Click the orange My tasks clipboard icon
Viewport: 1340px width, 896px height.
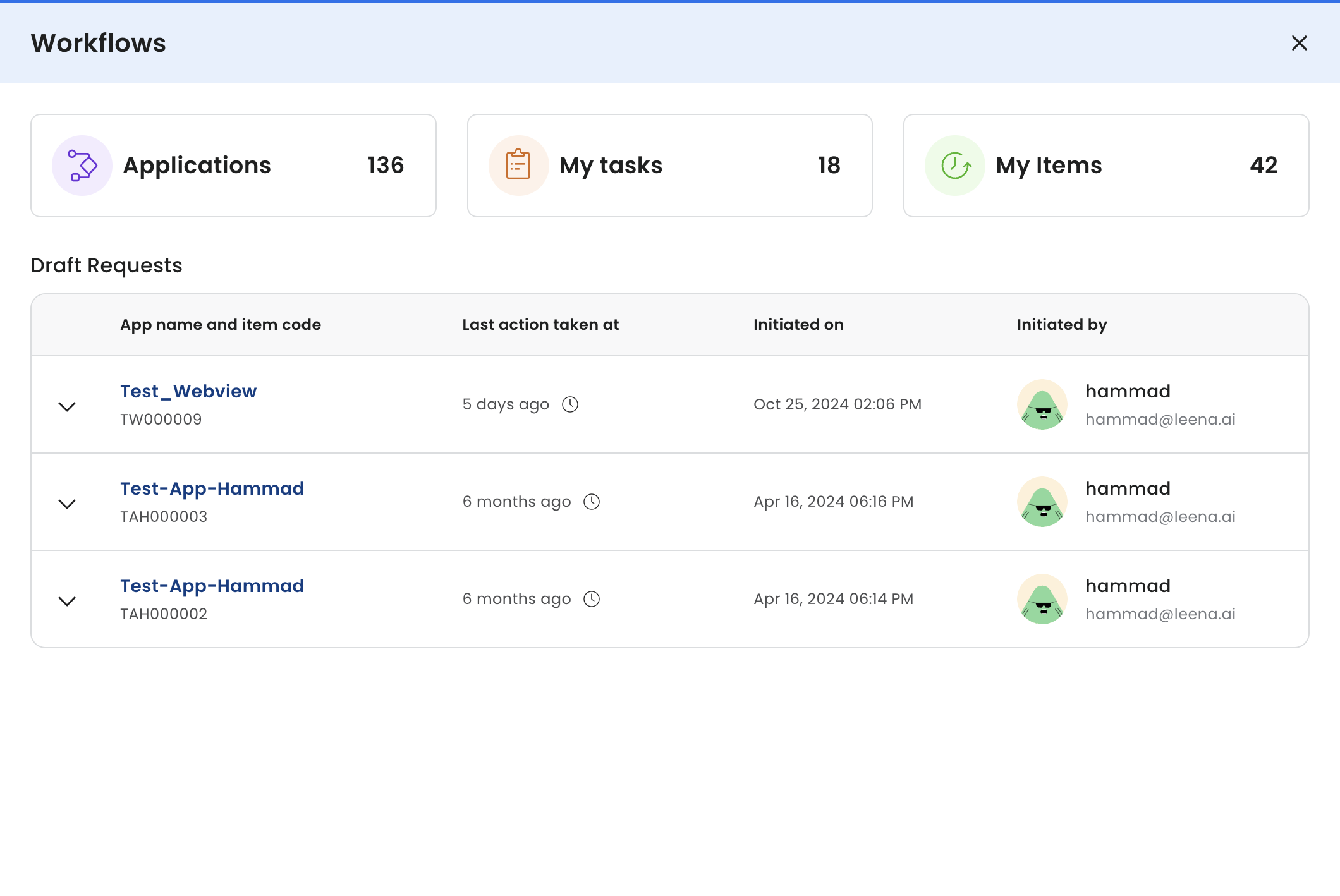(x=518, y=166)
